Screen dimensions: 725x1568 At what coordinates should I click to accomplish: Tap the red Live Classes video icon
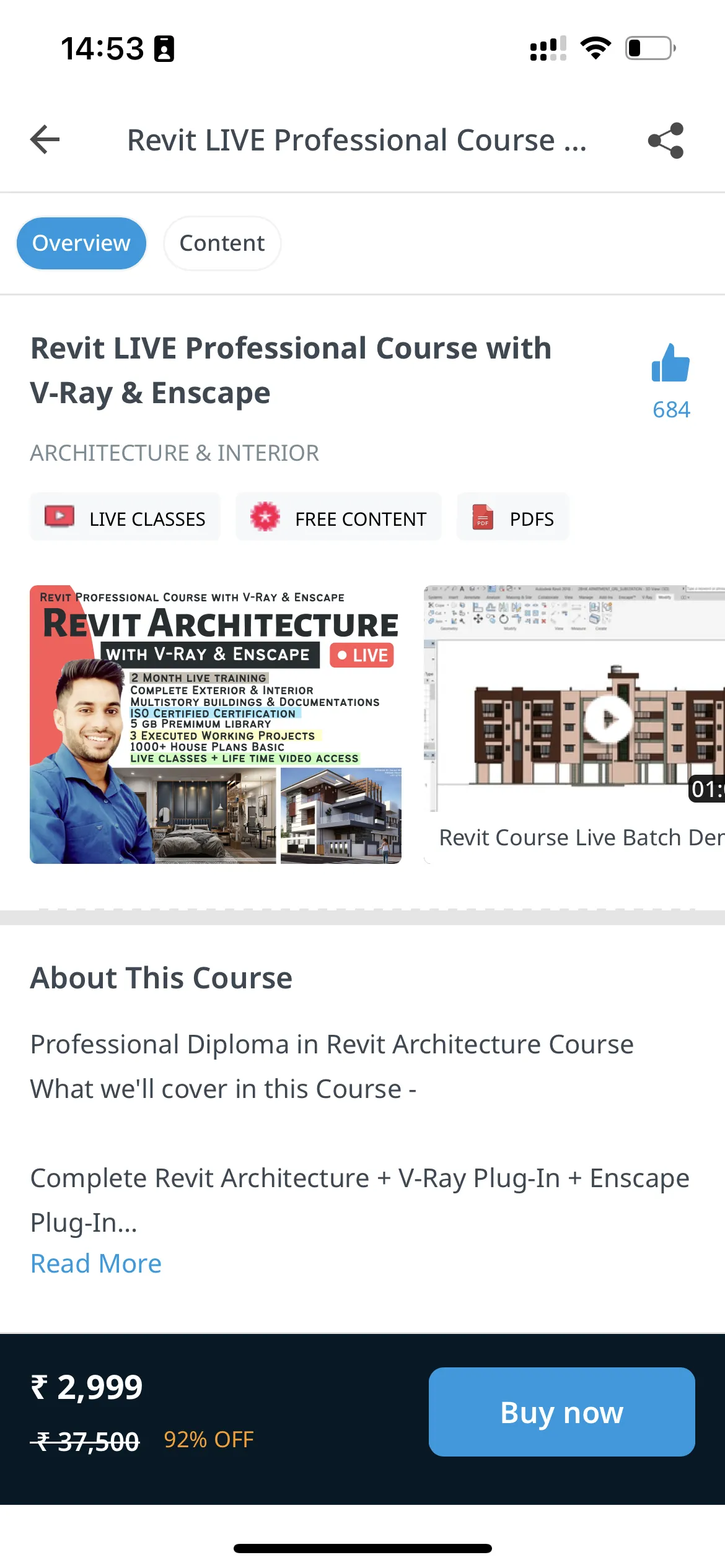coord(59,517)
